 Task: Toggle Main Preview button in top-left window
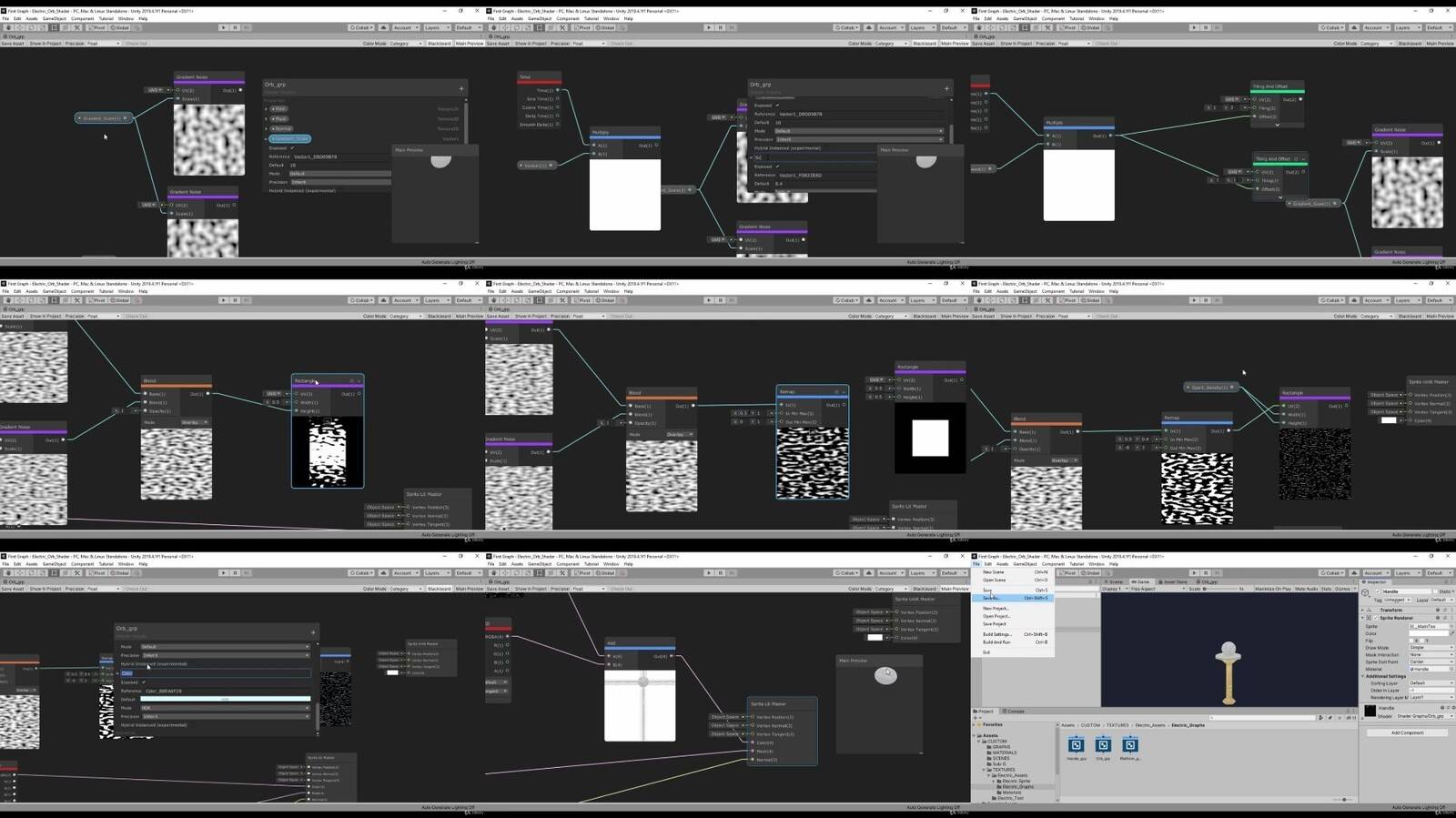point(470,43)
